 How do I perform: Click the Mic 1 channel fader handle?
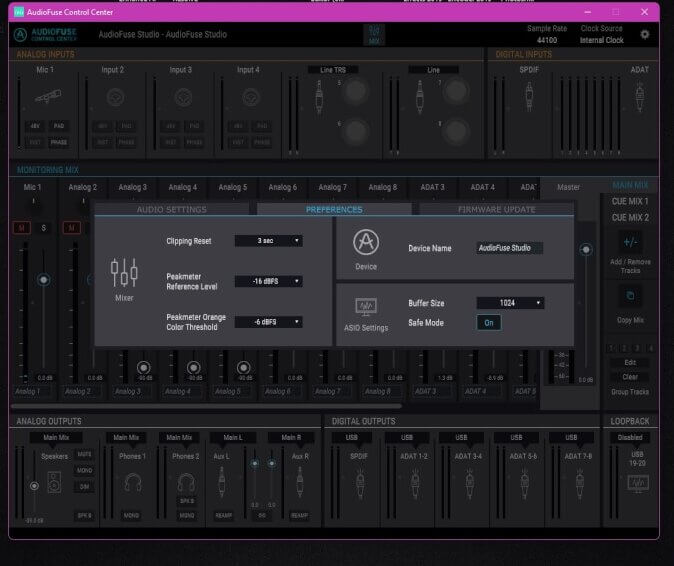point(43,280)
